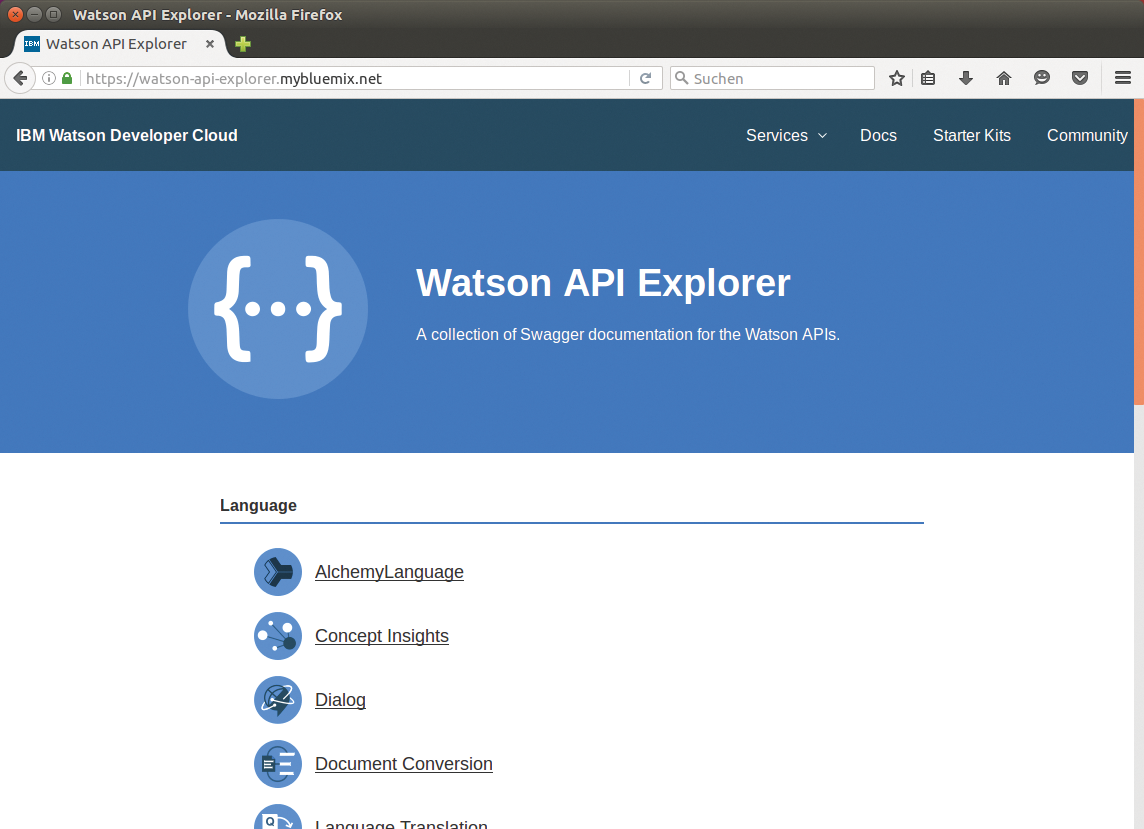This screenshot has height=829, width=1144.
Task: Click the Watson API Explorer braces logo
Action: [x=277, y=308]
